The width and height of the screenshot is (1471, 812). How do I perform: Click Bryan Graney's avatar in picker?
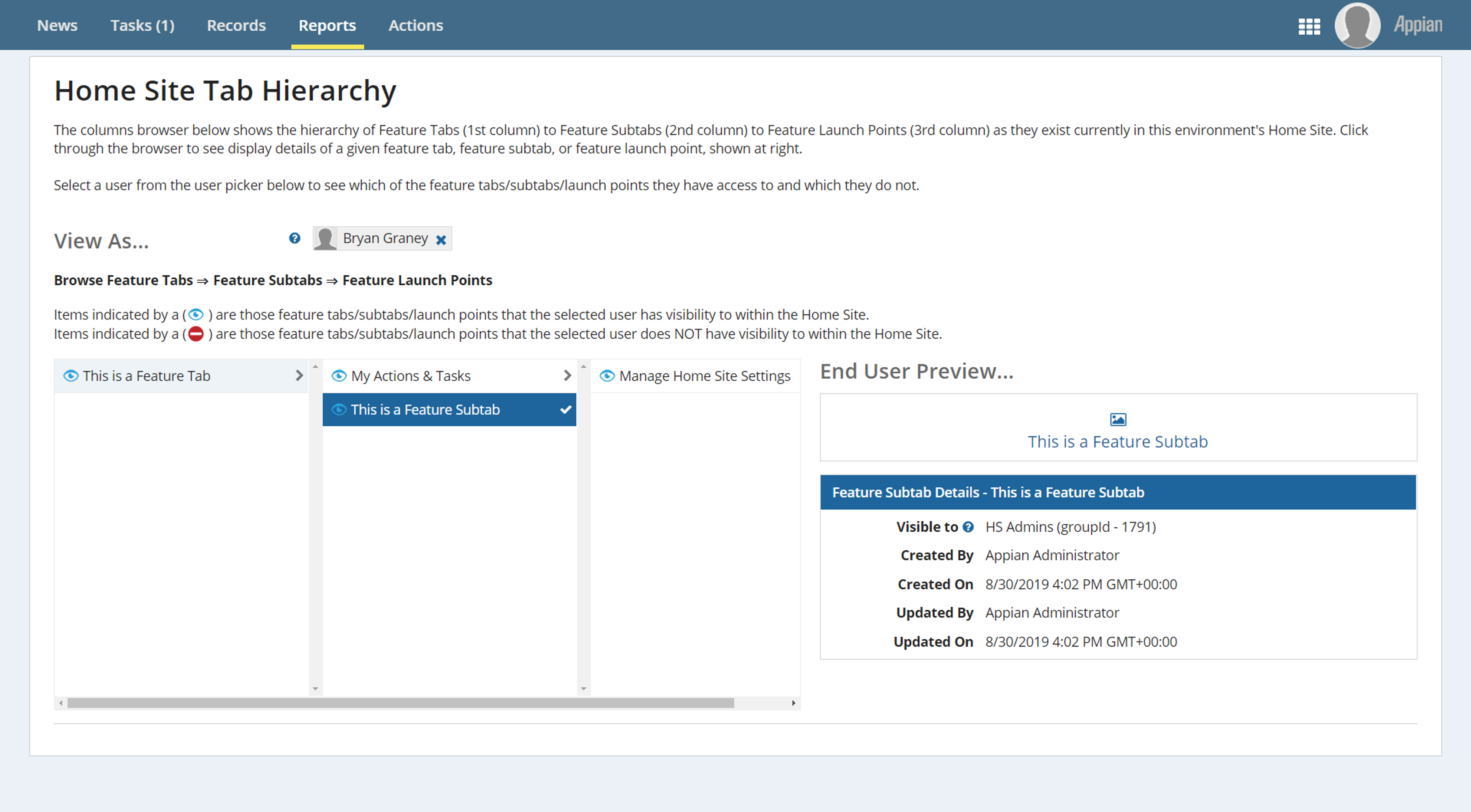(x=326, y=239)
